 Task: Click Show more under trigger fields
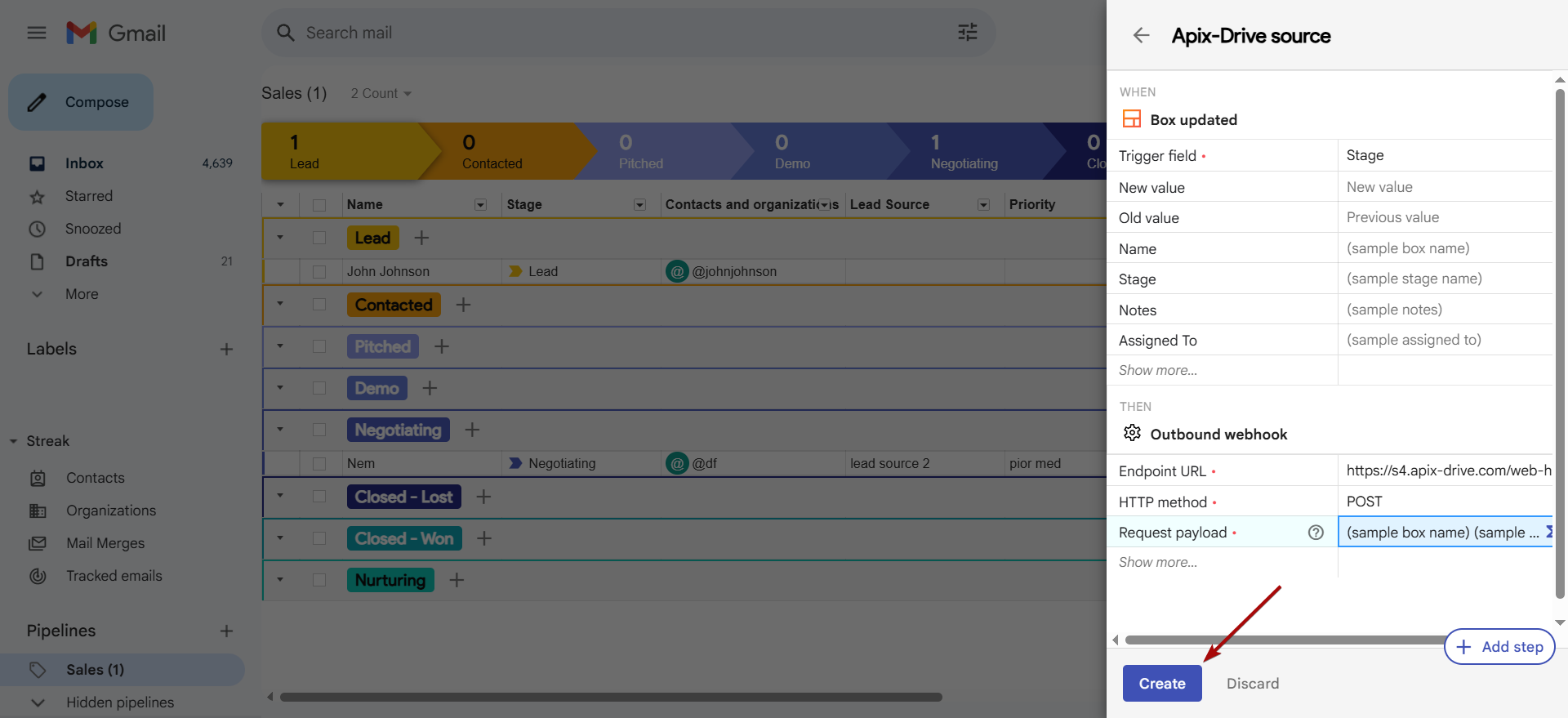[x=1158, y=370]
